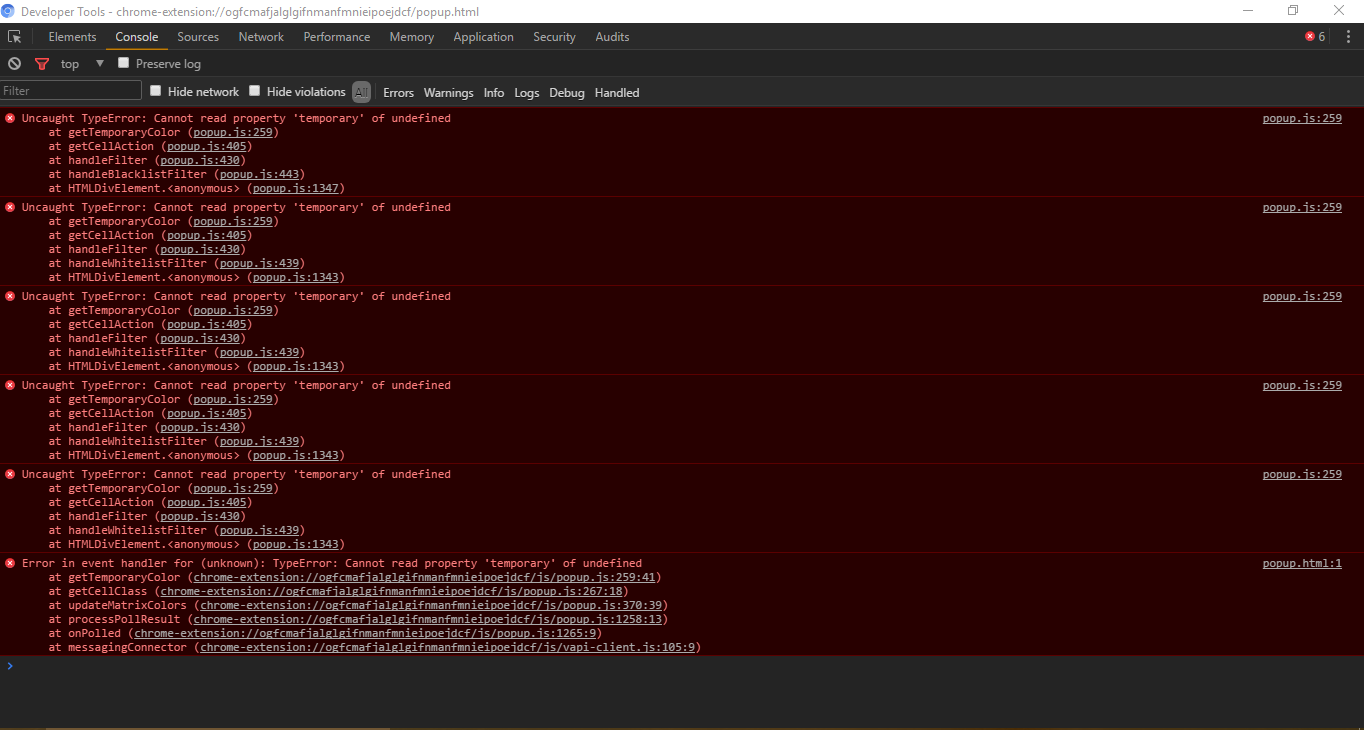Click the error icon beside the first TypeError
The image size is (1364, 730).
point(9,117)
